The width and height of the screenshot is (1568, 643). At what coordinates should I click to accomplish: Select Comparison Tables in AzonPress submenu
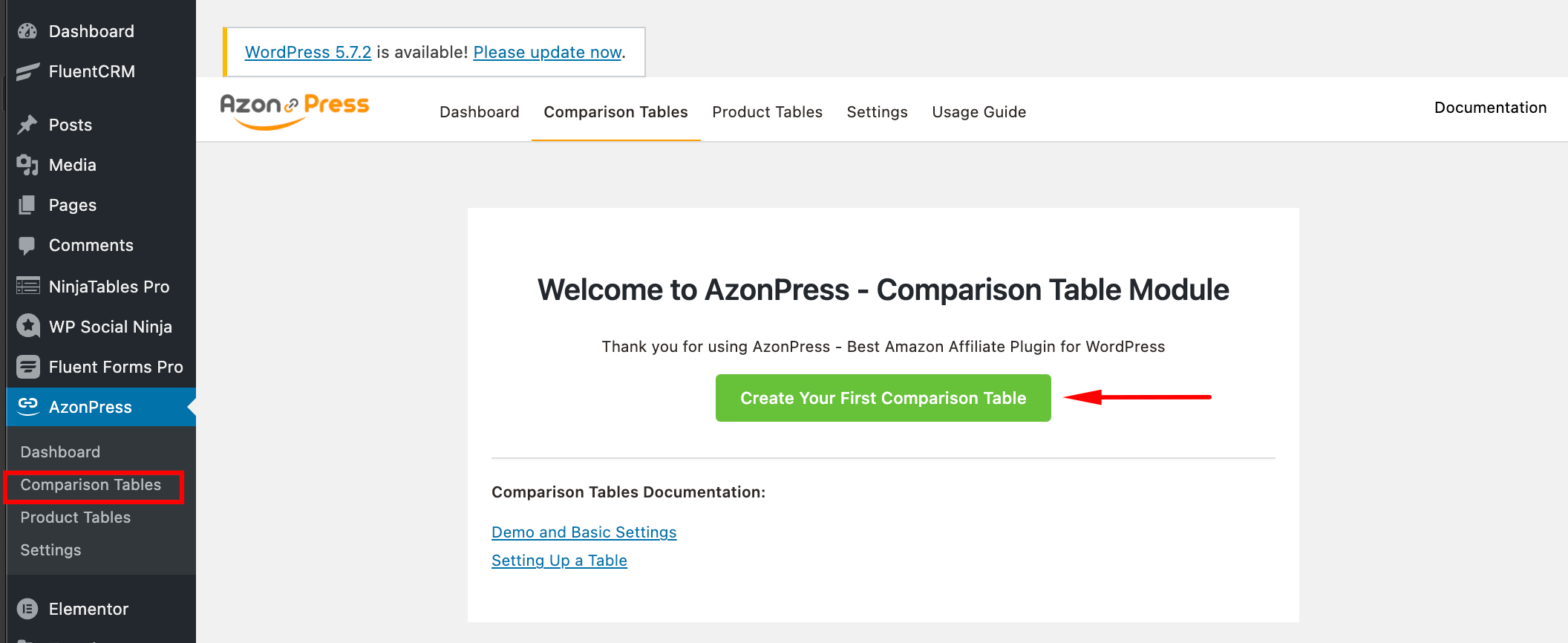[91, 485]
